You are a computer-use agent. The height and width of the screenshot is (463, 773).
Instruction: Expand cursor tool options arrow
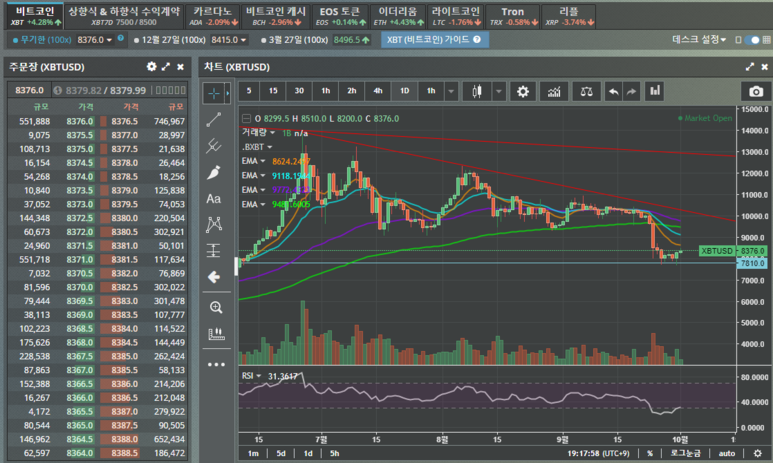pos(227,93)
